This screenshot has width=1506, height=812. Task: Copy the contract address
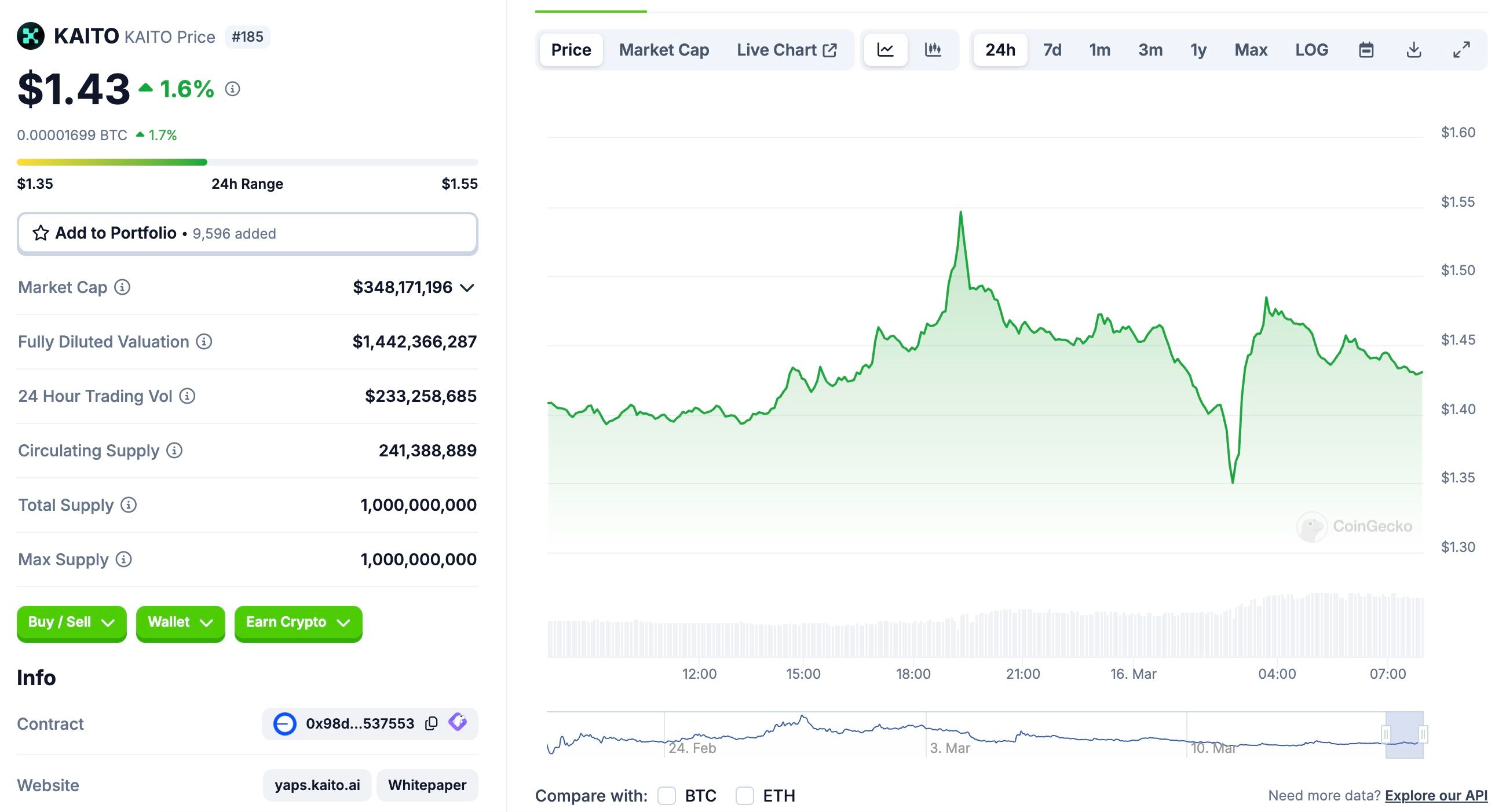point(432,723)
